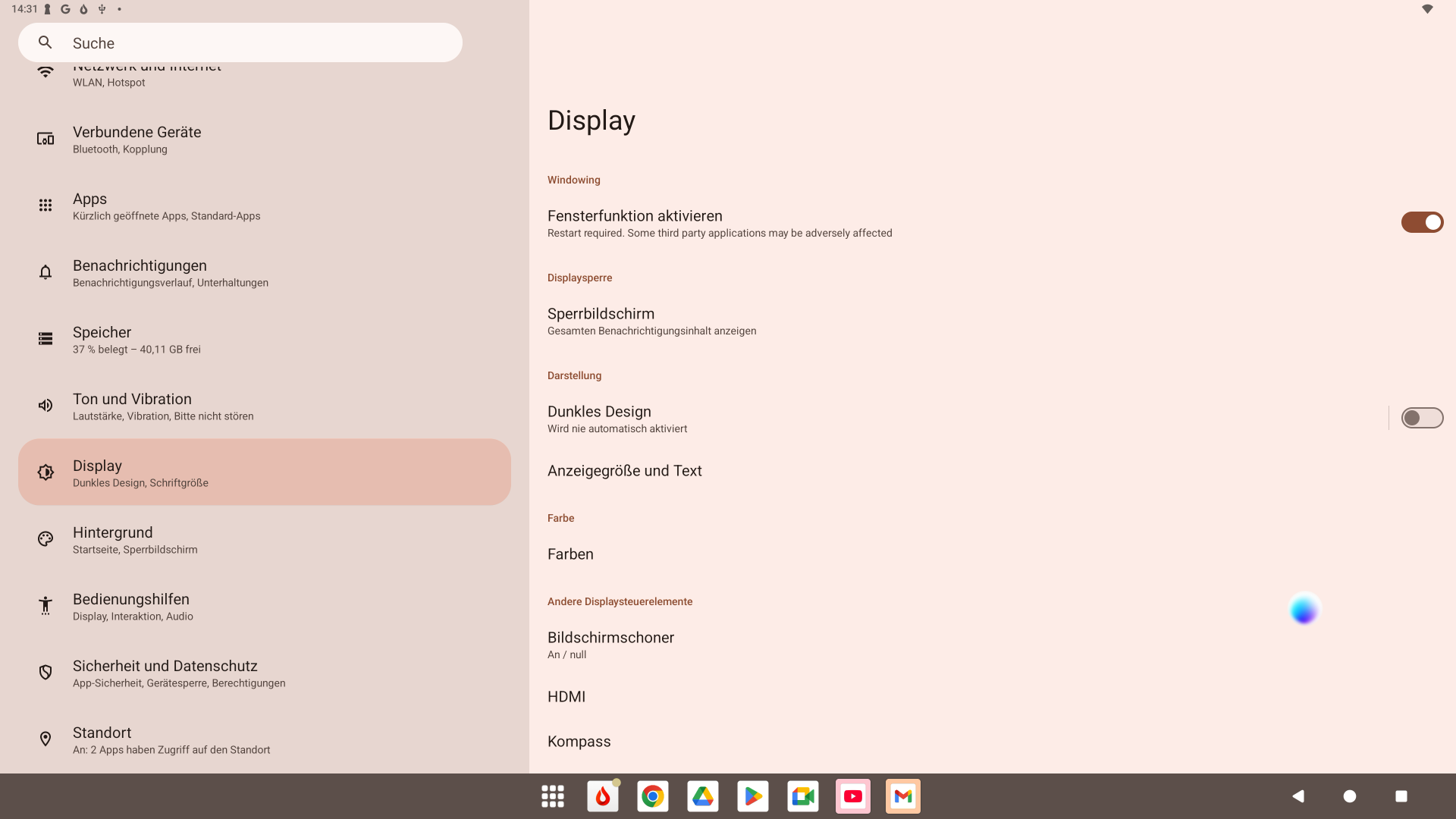This screenshot has height=819, width=1456.
Task: Open Speicher settings
Action: pyautogui.click(x=265, y=339)
